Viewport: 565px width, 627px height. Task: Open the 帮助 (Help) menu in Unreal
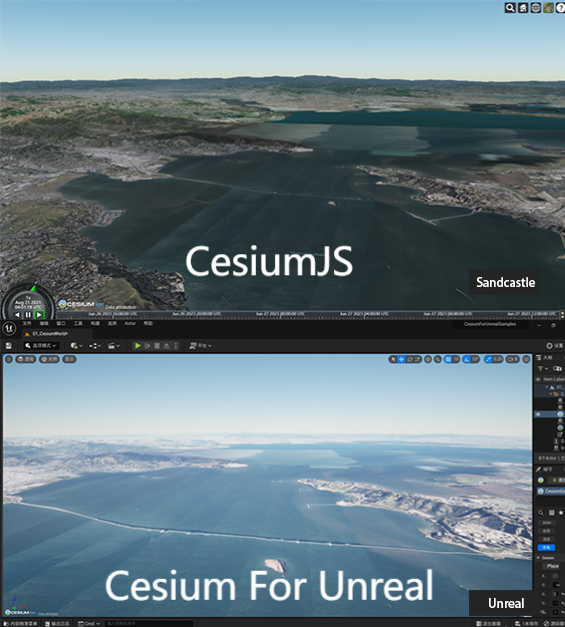(x=148, y=323)
